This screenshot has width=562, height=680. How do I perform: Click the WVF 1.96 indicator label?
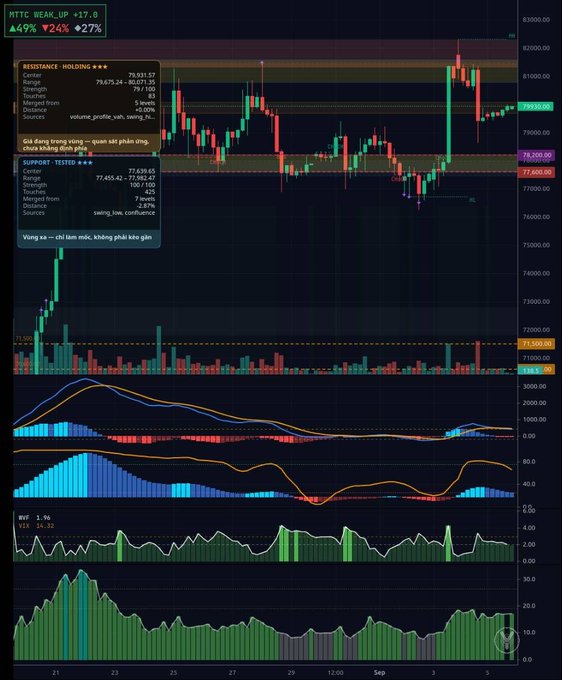click(34, 518)
